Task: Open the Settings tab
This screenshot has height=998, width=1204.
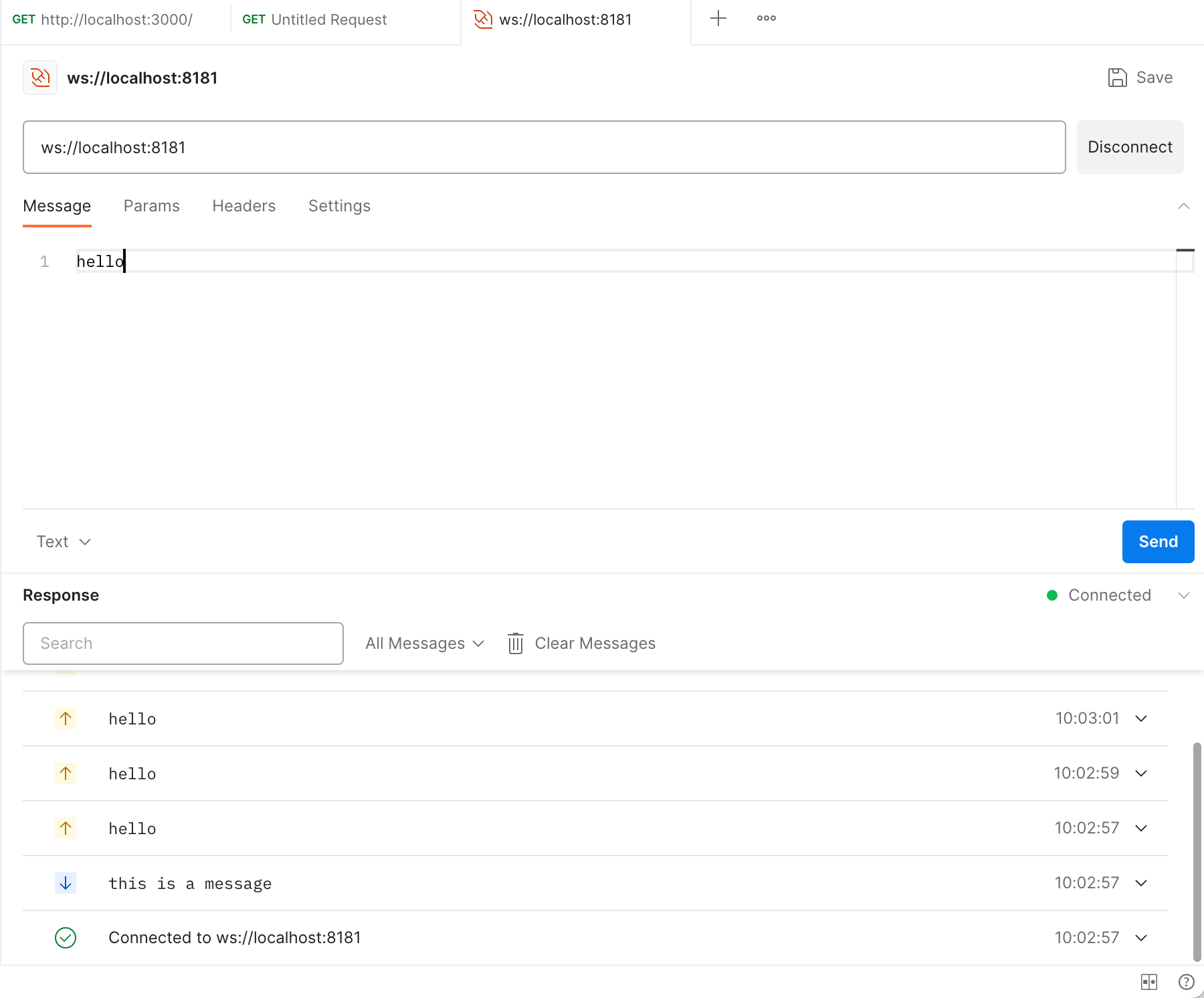Action: pos(339,206)
